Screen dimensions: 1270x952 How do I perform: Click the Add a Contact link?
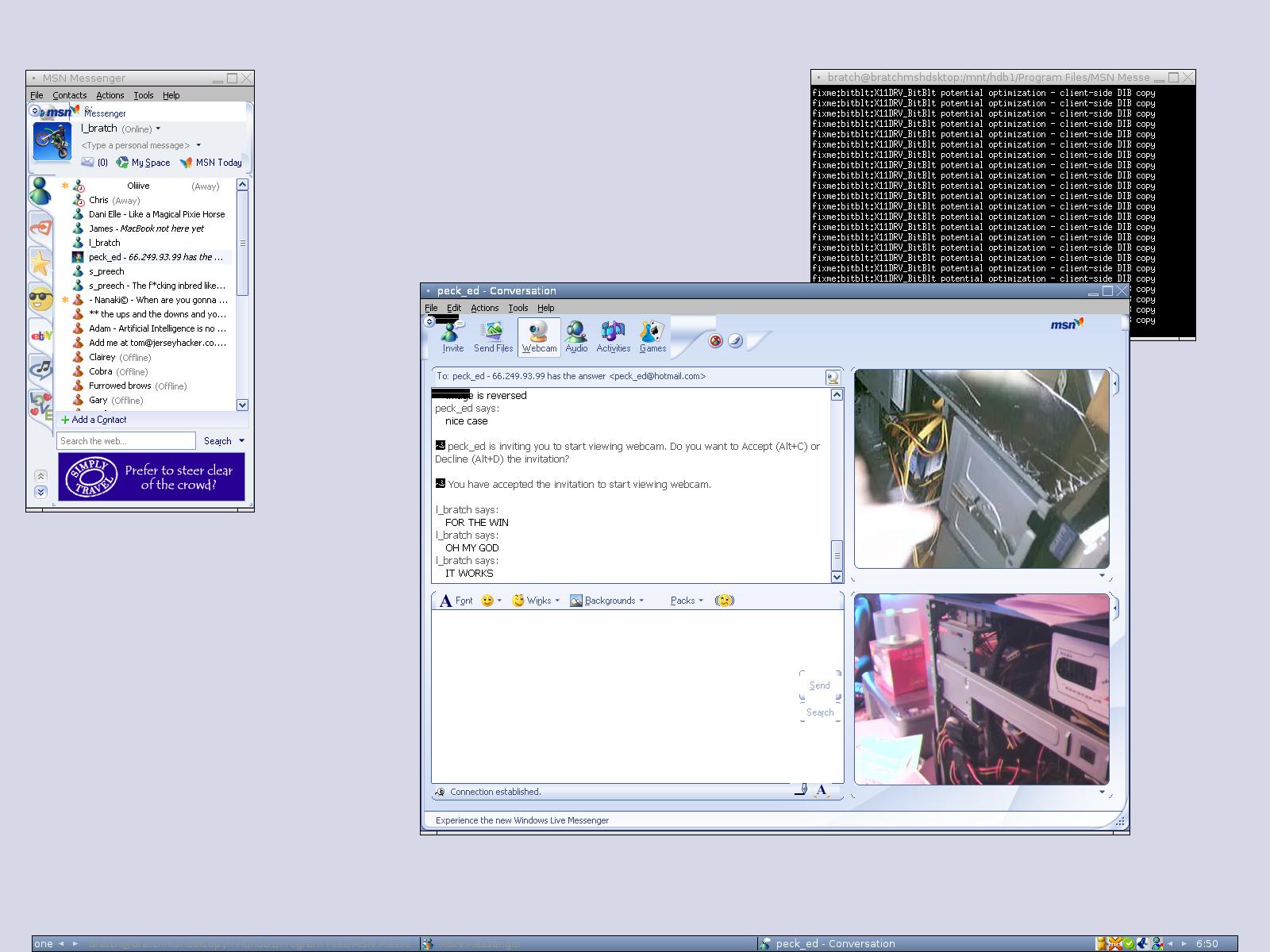pos(94,420)
